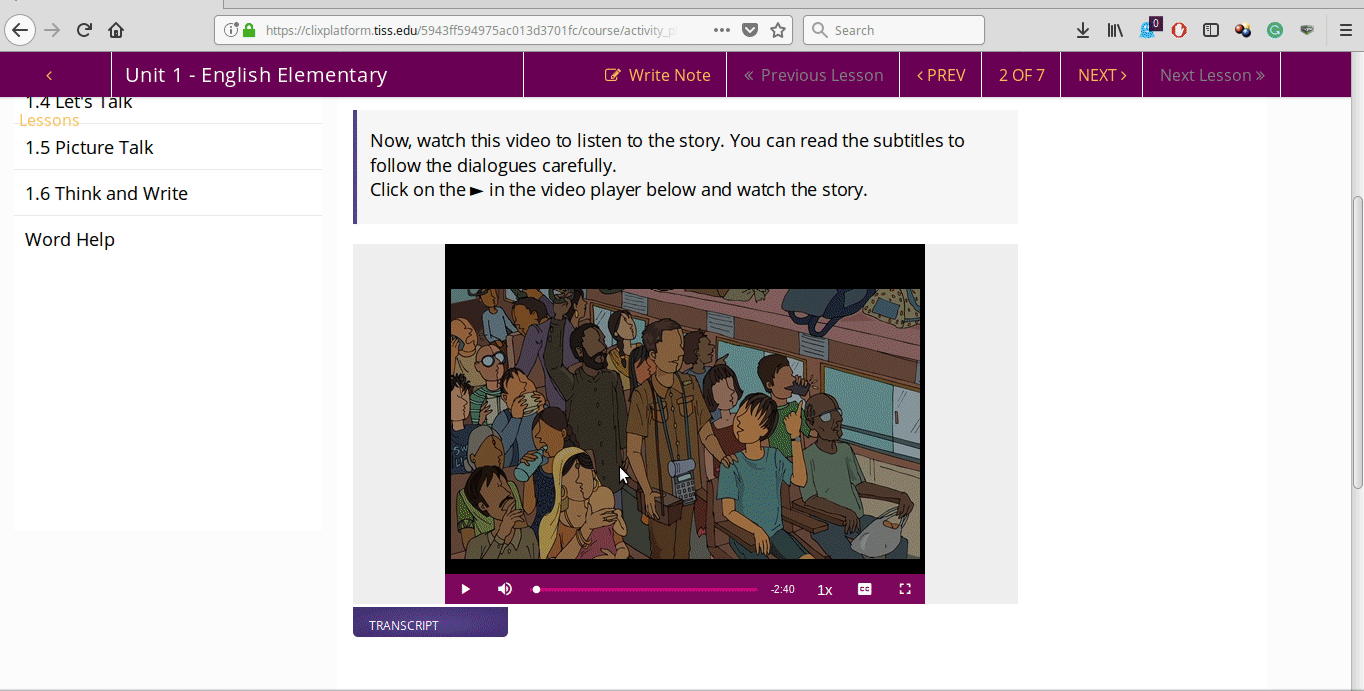Reload the page in browser
This screenshot has width=1364, height=691.
coord(84,30)
